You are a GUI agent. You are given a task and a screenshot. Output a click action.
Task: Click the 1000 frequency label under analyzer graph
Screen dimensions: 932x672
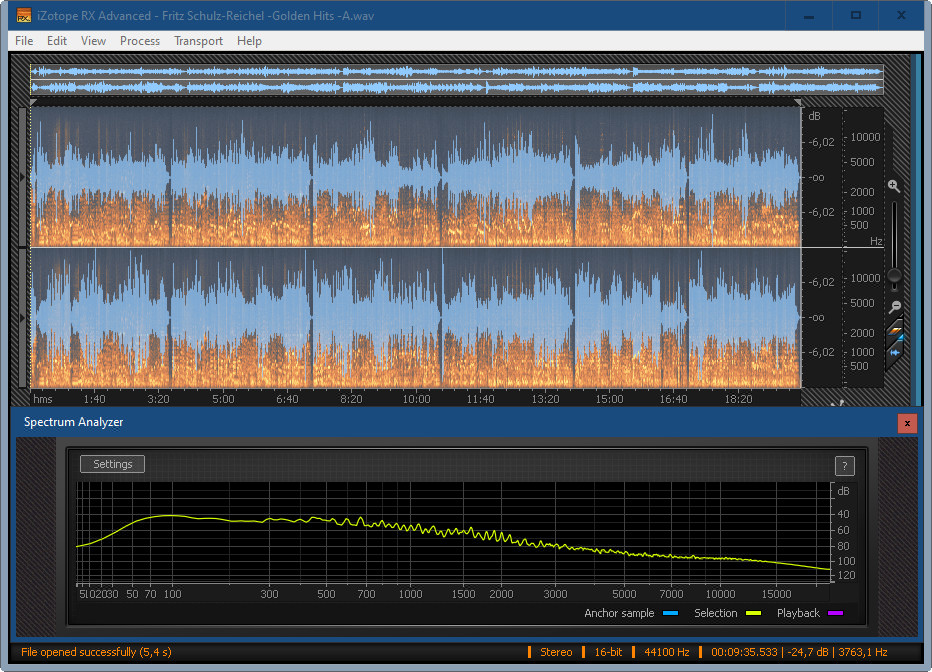click(x=410, y=594)
